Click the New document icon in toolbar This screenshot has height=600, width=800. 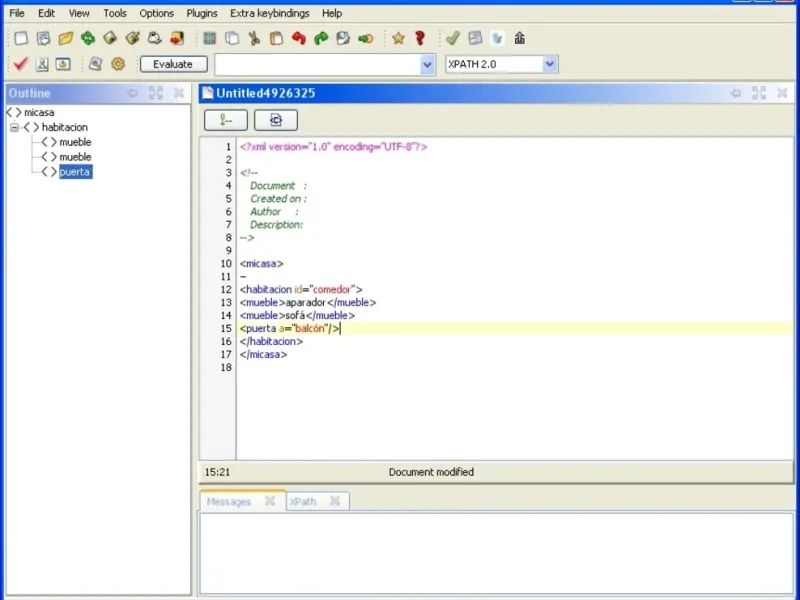click(x=21, y=38)
